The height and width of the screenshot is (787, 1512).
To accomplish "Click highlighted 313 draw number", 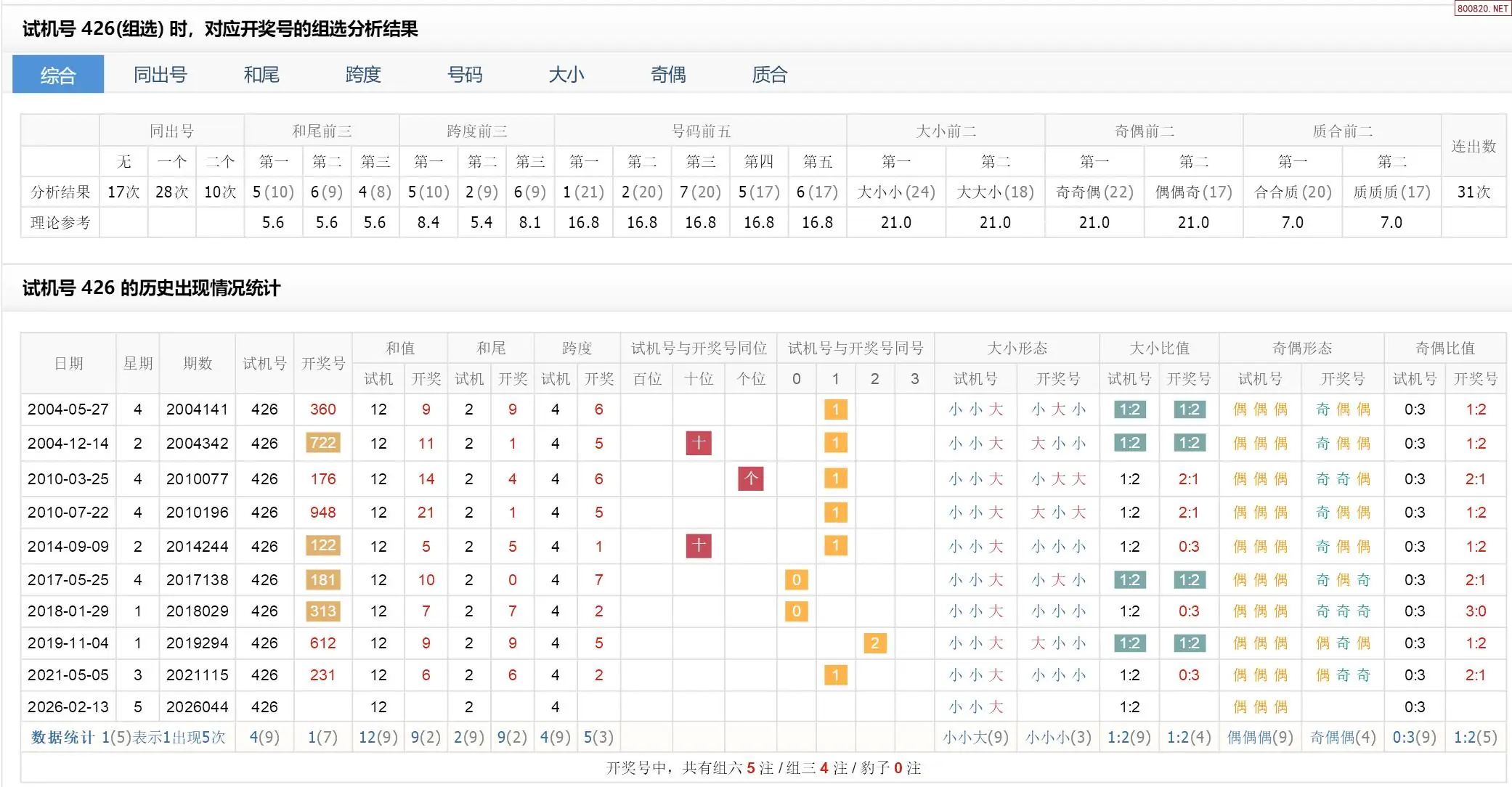I will coord(322,611).
